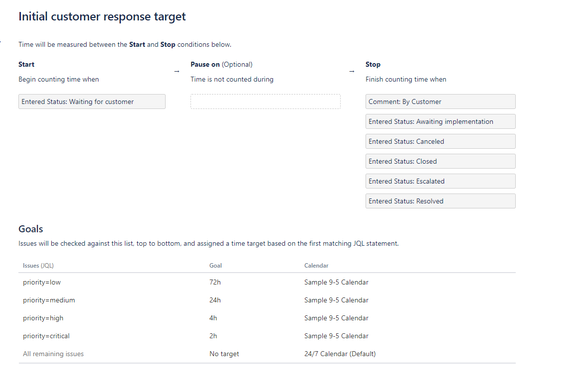
Task: Click the arrow between Start and Pause on
Action: pos(177,72)
